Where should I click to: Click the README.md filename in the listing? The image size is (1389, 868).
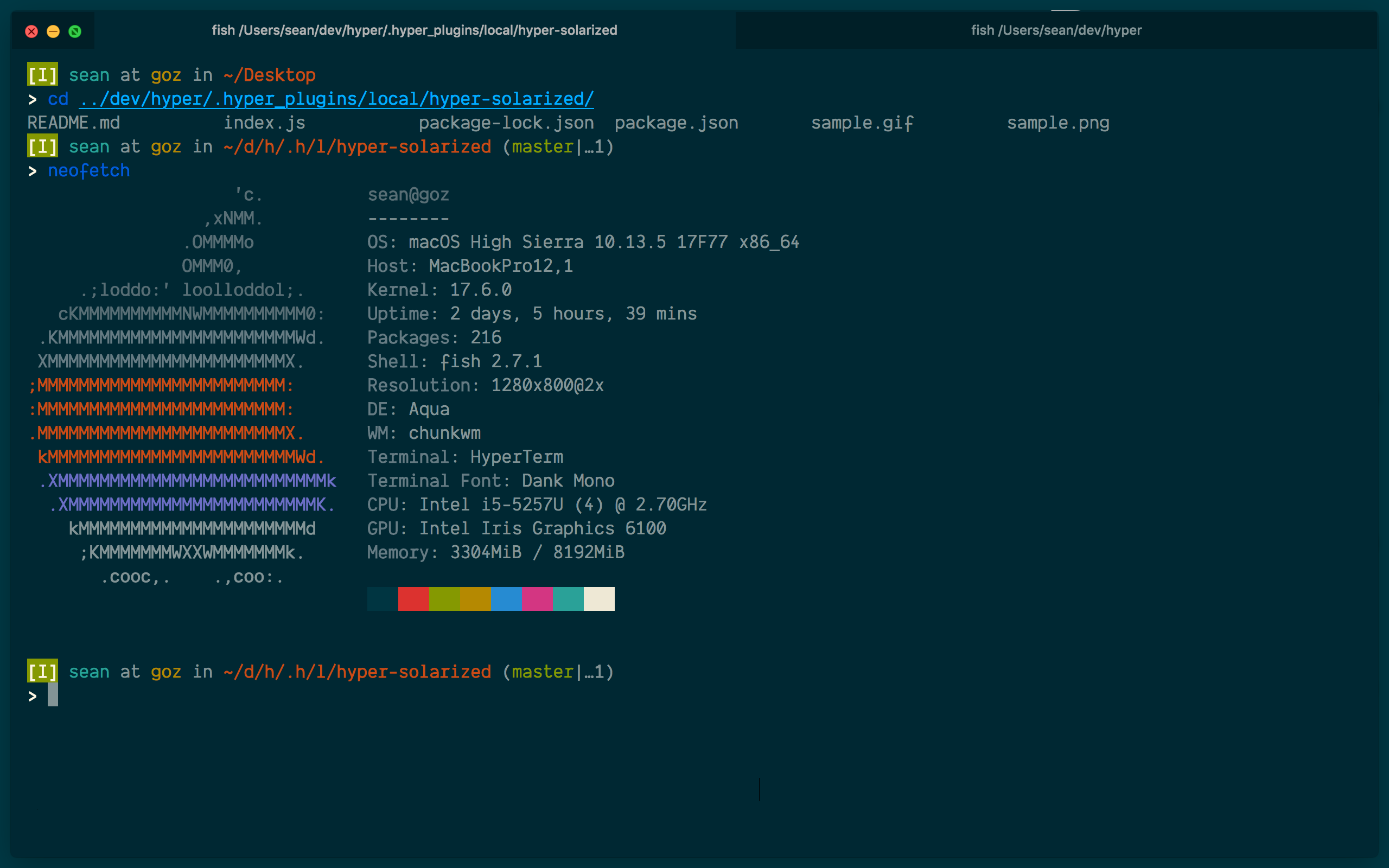click(x=73, y=123)
